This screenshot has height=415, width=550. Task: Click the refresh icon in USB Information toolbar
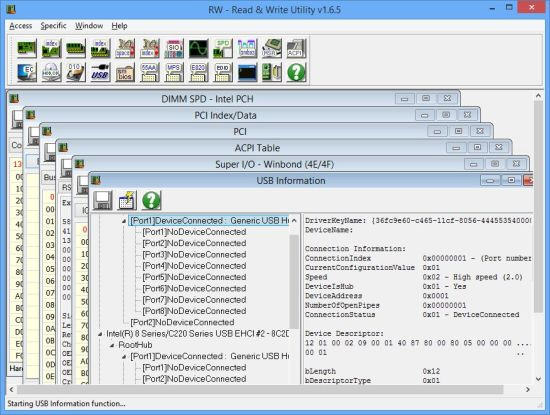[x=127, y=200]
